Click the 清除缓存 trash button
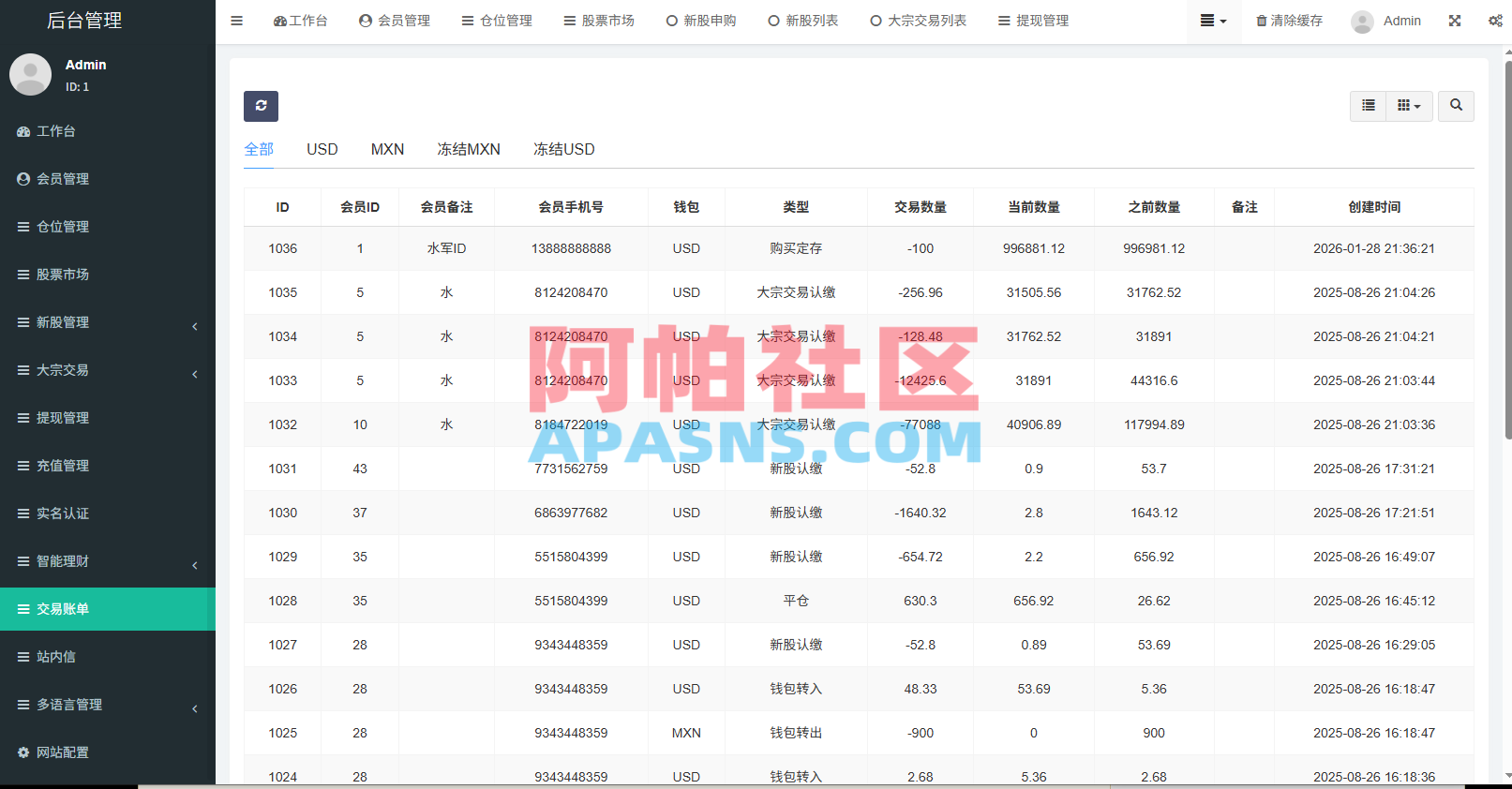 pyautogui.click(x=1289, y=21)
